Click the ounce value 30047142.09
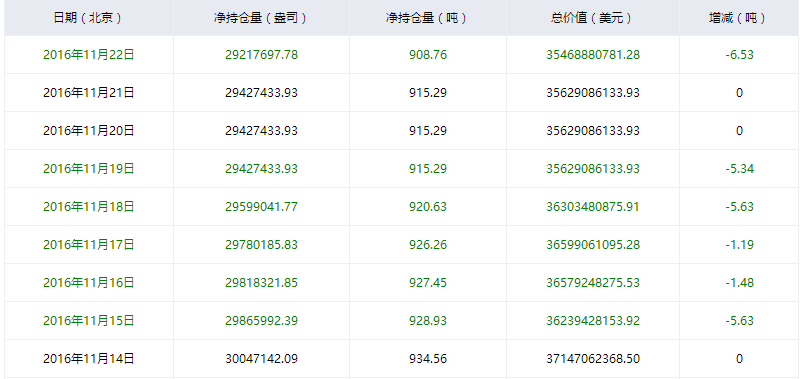This screenshot has width=802, height=379. (x=261, y=359)
